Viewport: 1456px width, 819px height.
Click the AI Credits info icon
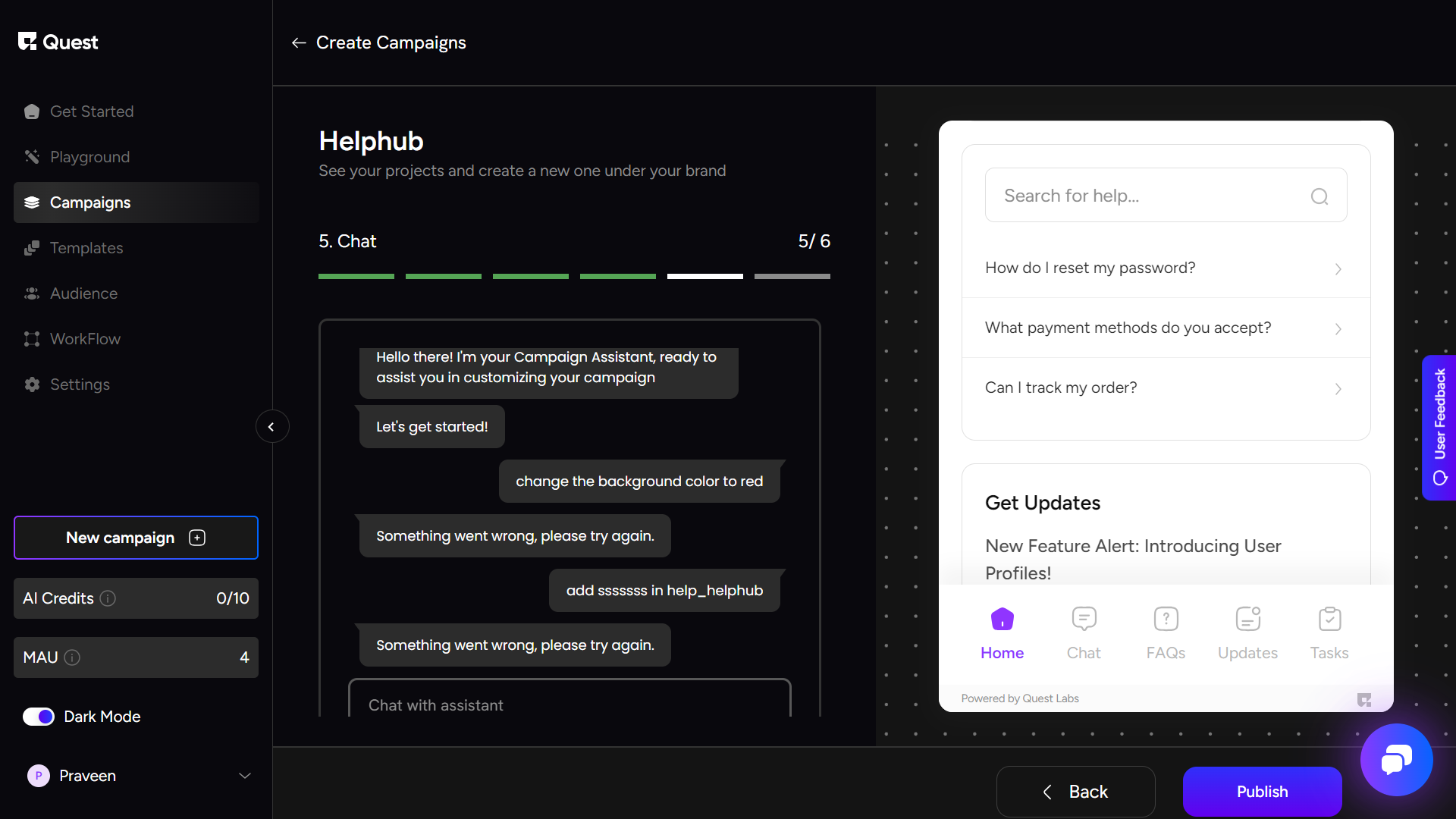point(108,598)
